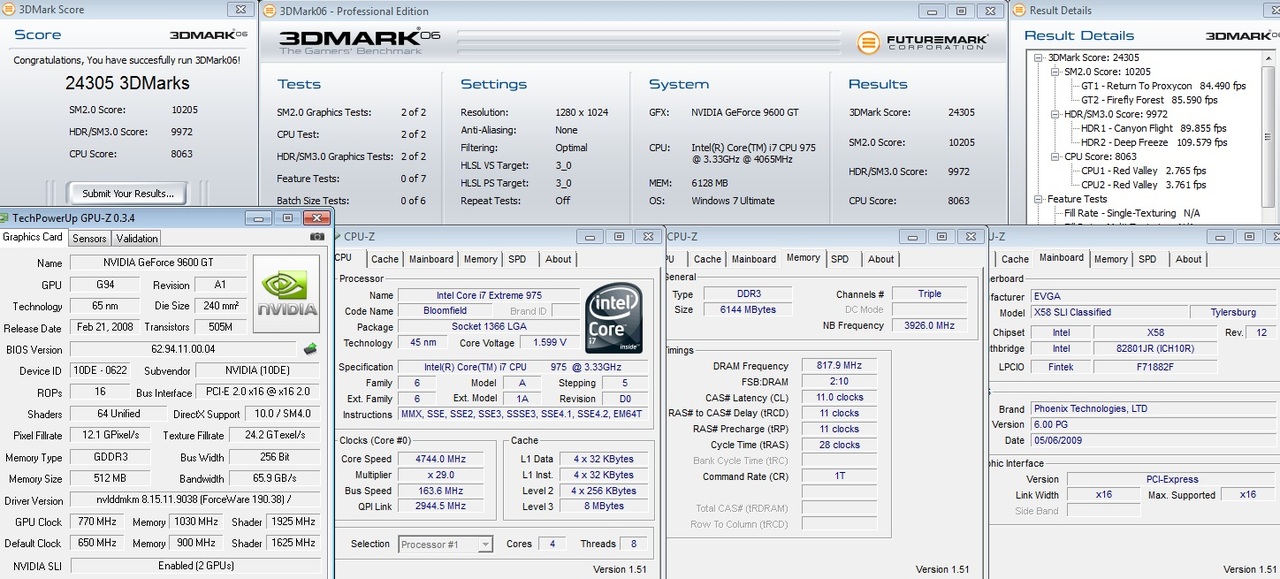Click the Driver Version field in GPU-Z
The height and width of the screenshot is (579, 1280).
[196, 501]
